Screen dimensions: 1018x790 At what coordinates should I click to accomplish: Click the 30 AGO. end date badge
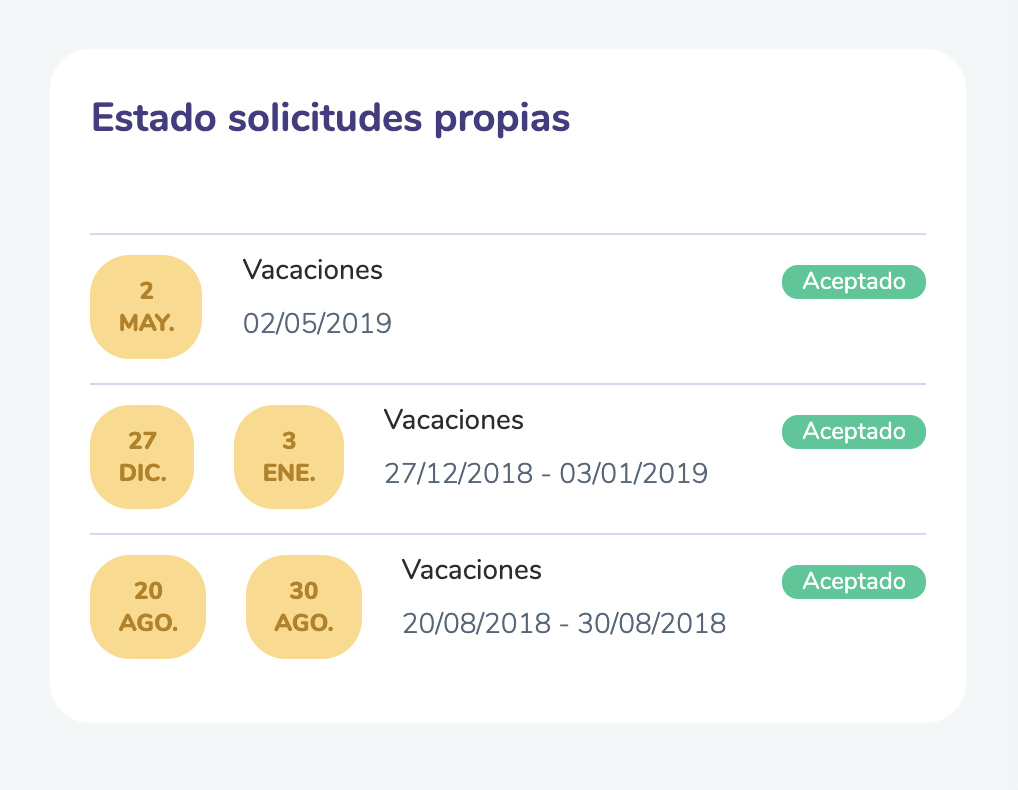tap(304, 607)
